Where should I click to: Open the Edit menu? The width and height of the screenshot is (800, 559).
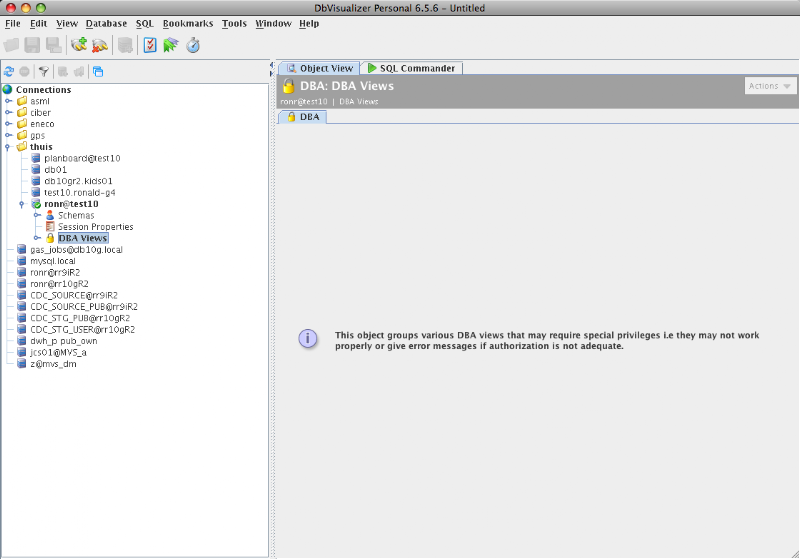click(x=38, y=23)
